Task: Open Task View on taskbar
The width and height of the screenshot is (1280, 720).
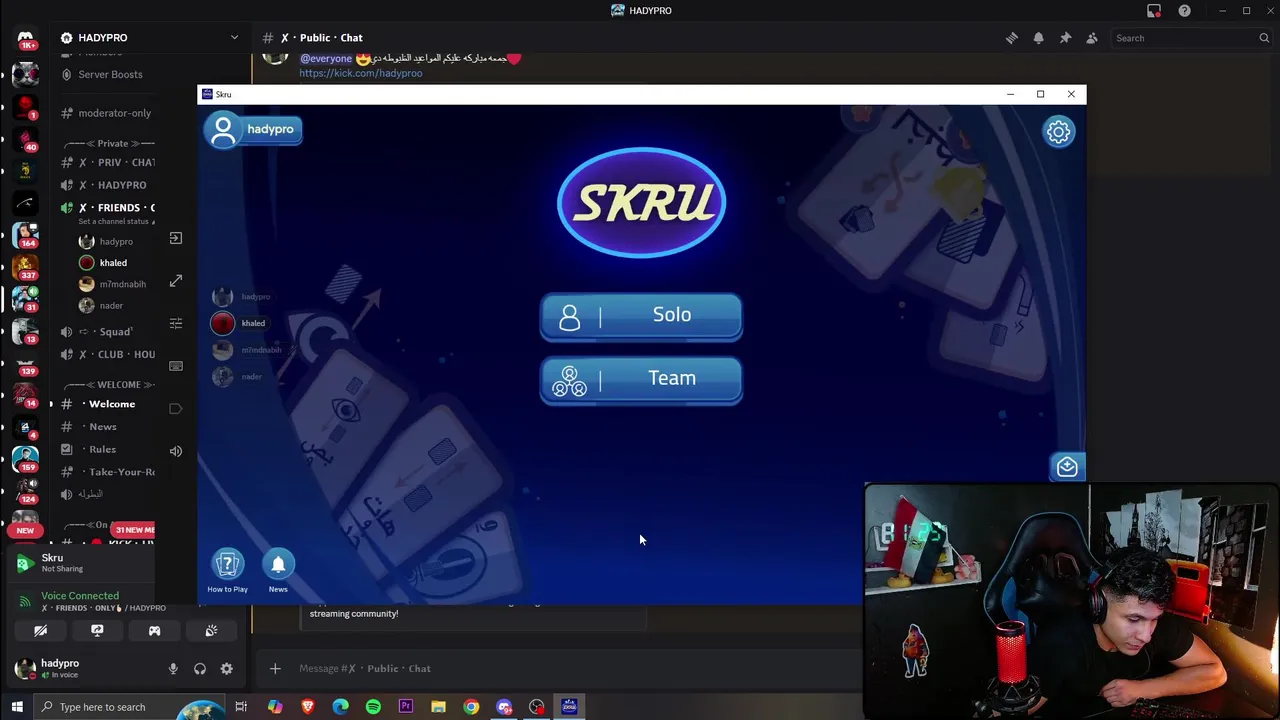Action: click(x=241, y=707)
